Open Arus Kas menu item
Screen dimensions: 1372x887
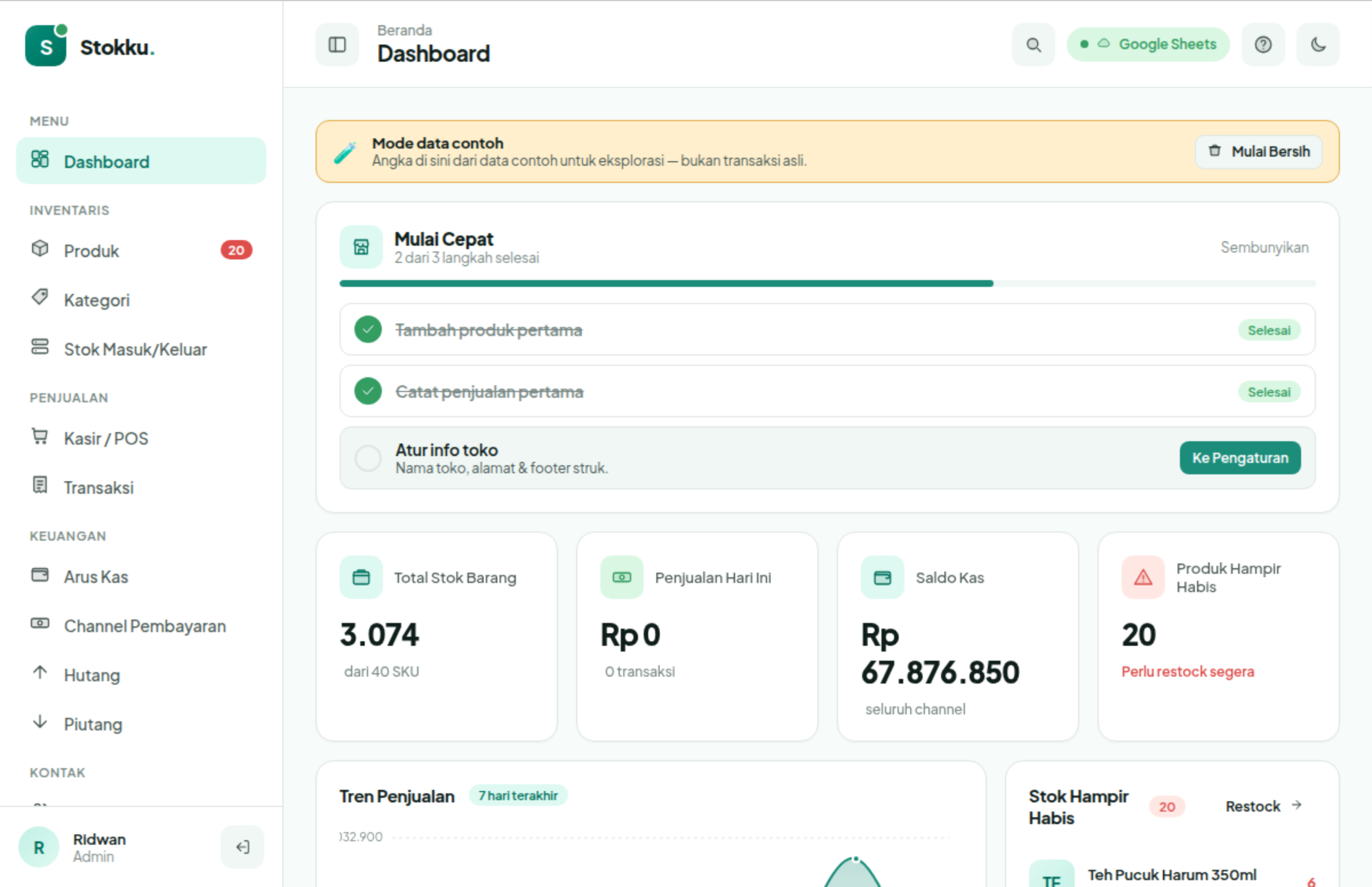click(141, 577)
